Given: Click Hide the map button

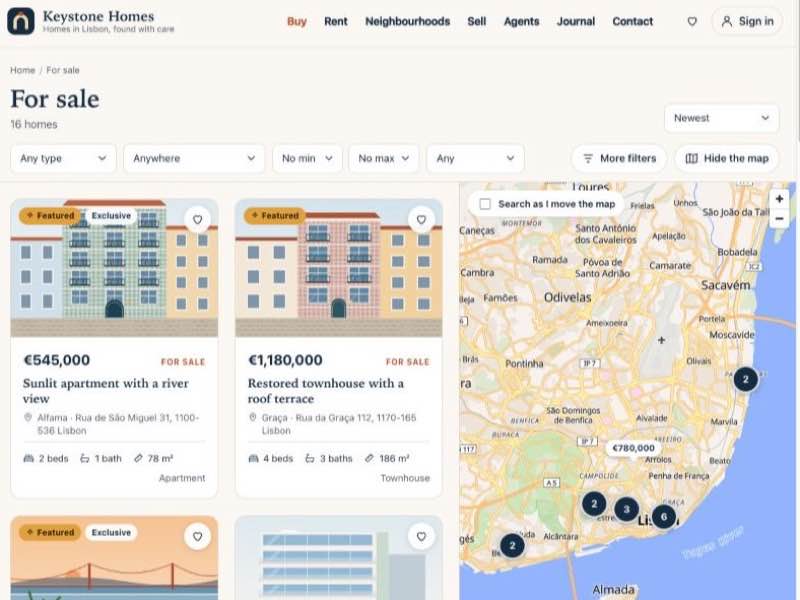Looking at the screenshot, I should [727, 159].
